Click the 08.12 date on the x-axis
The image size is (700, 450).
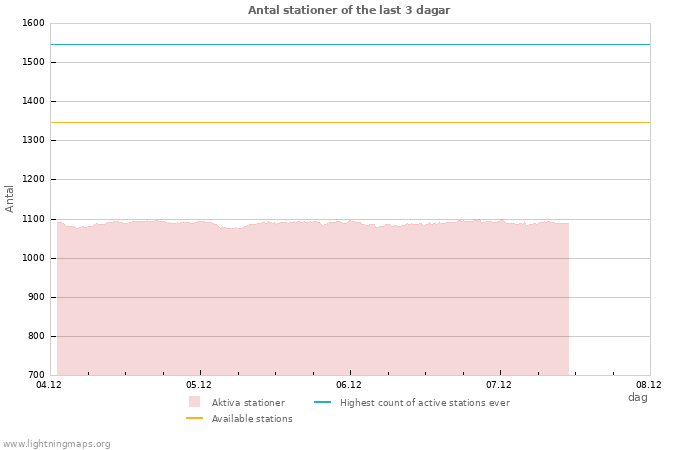click(649, 385)
